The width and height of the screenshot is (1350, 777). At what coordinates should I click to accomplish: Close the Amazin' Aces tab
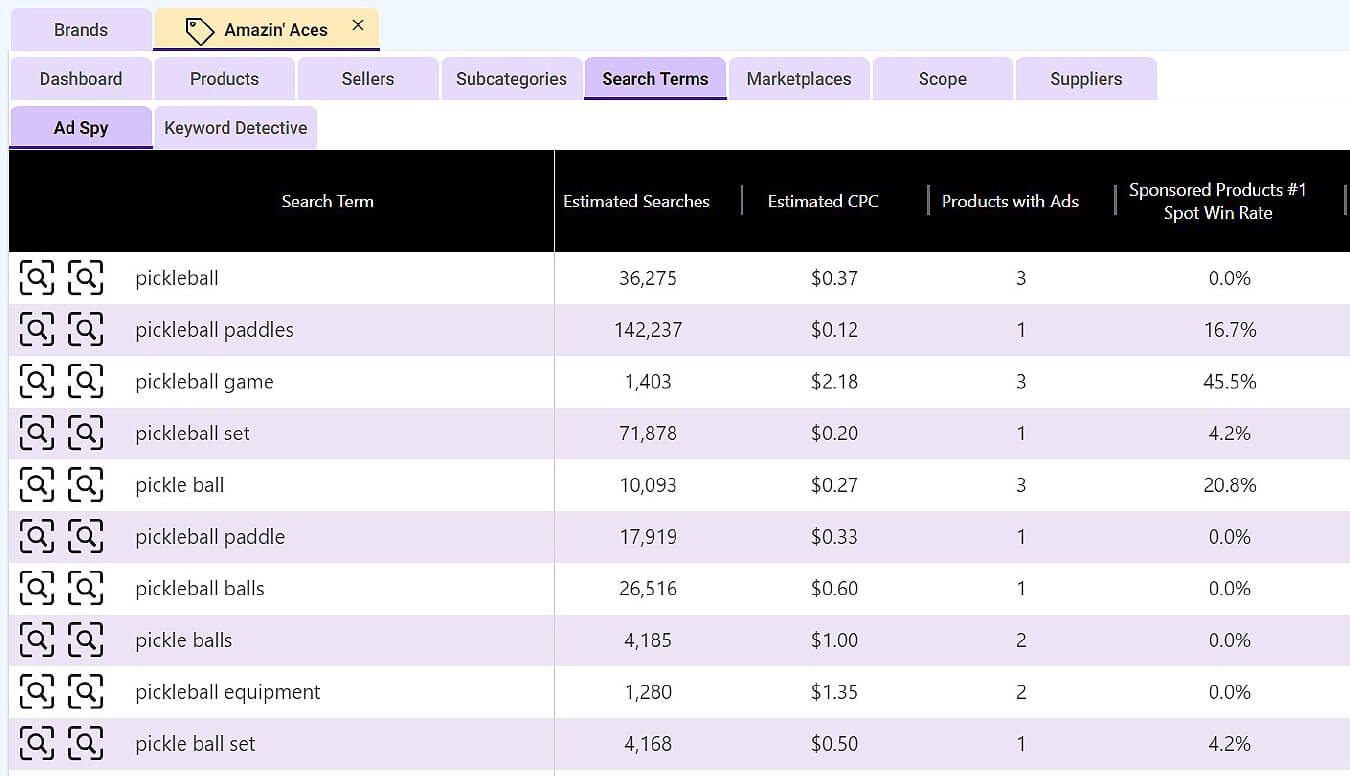(x=358, y=26)
